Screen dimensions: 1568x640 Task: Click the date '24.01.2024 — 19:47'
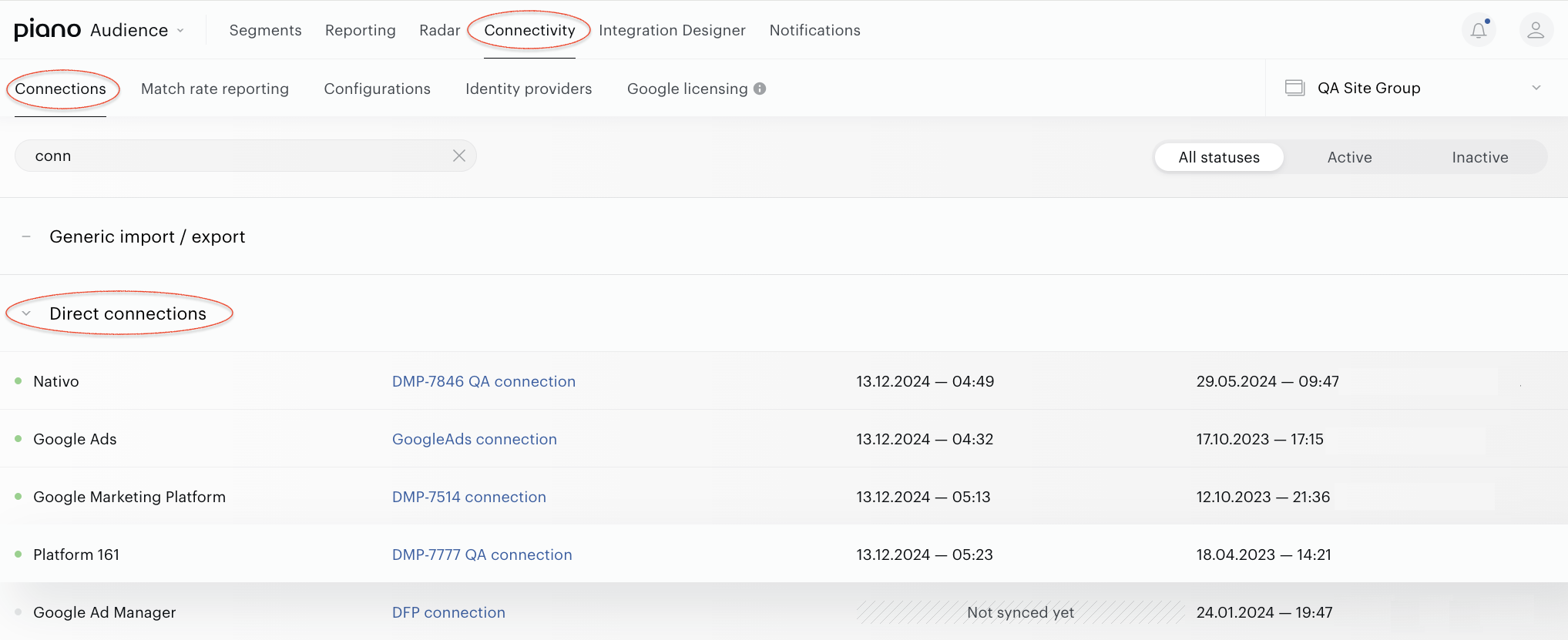point(1264,612)
